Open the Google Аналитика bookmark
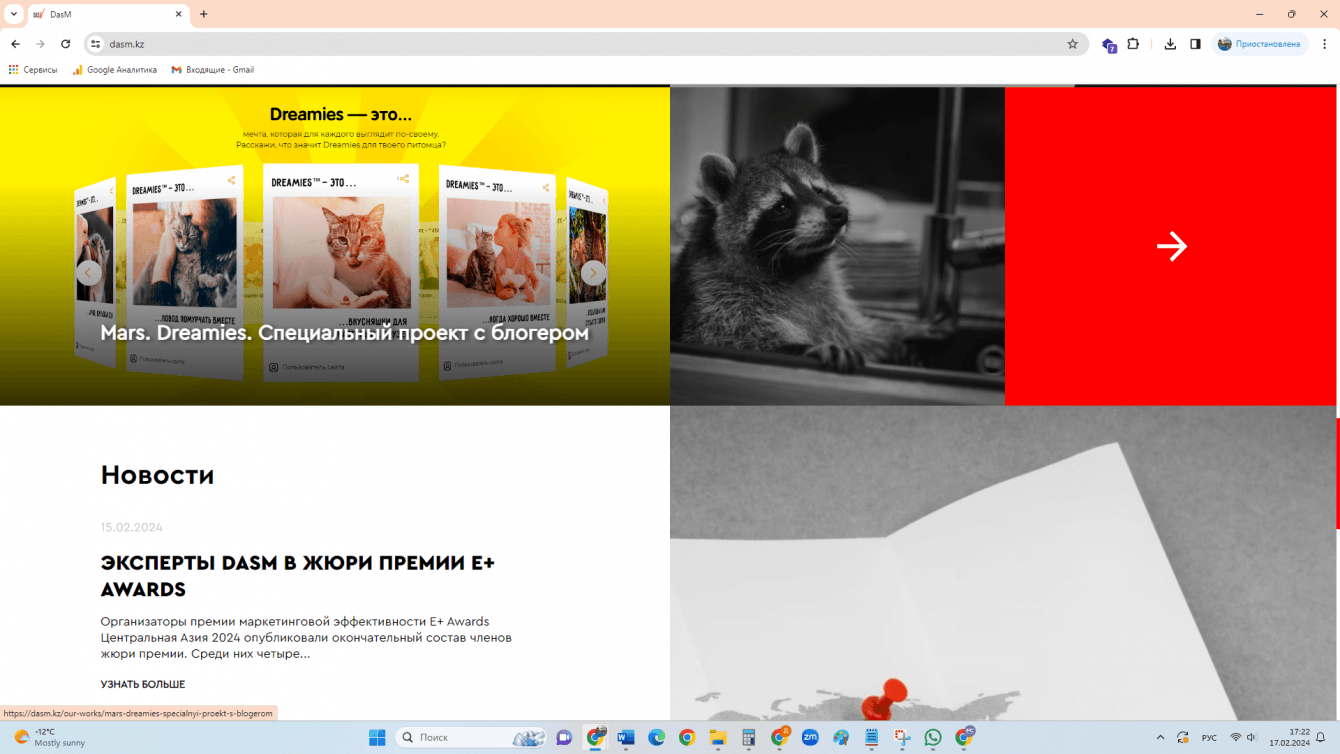 [x=115, y=70]
